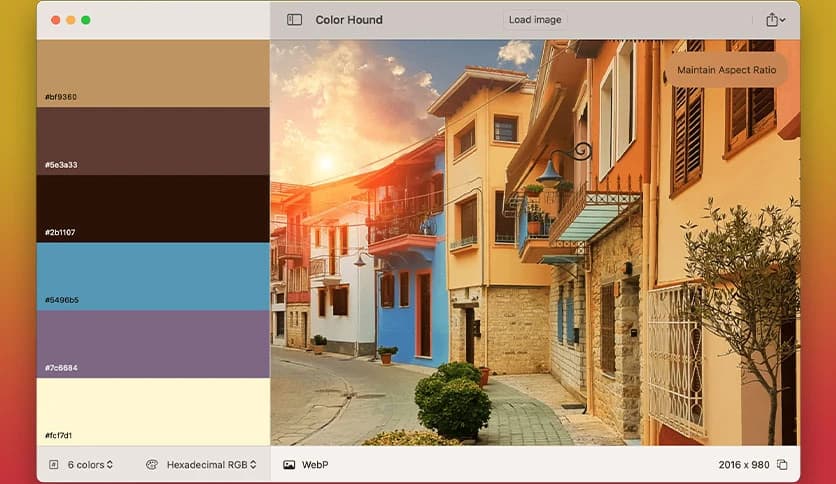Select the cream #fcf7d1 color swatch
The image size is (836, 484).
click(x=153, y=412)
